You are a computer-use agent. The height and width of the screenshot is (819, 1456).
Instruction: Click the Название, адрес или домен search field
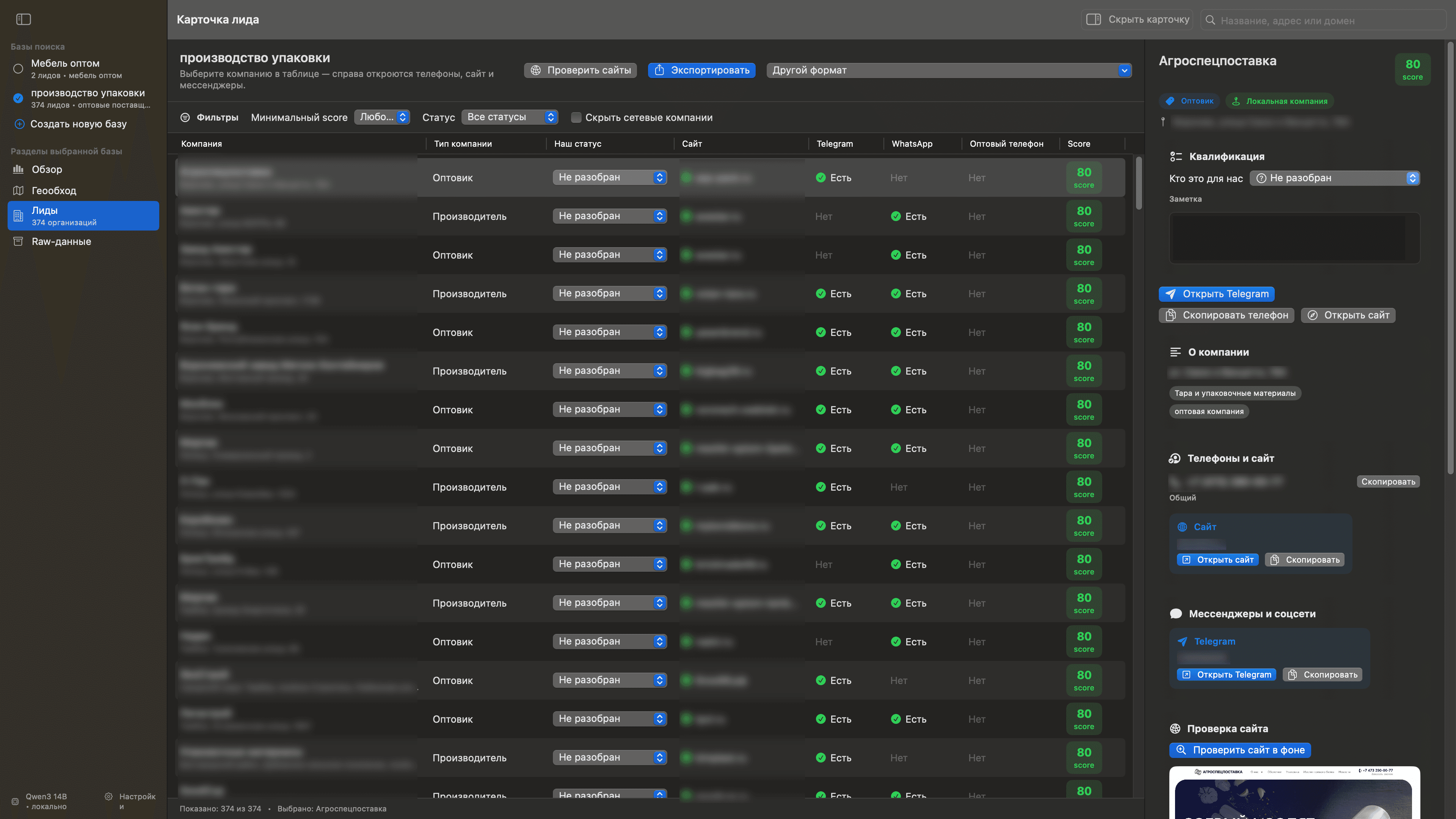point(1323,20)
